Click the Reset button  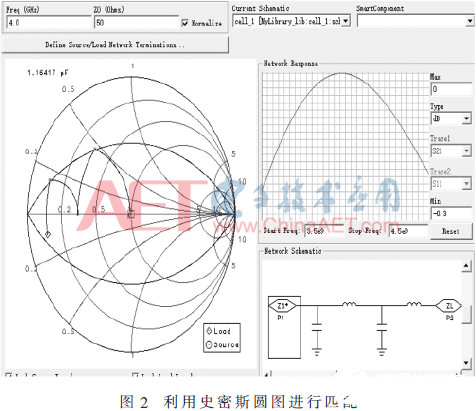click(451, 231)
